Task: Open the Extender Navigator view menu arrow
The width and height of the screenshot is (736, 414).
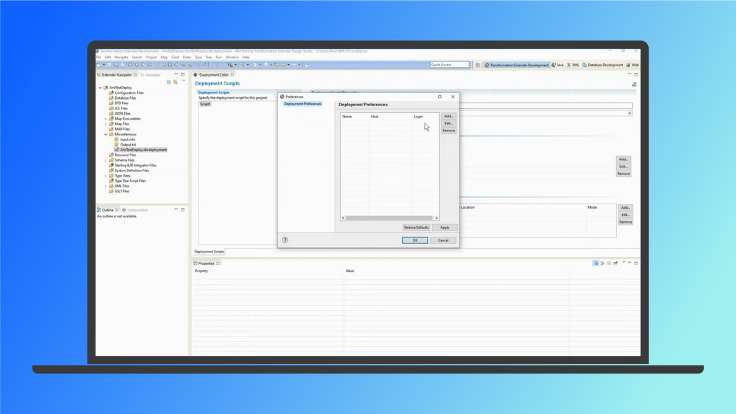Action: (x=183, y=82)
